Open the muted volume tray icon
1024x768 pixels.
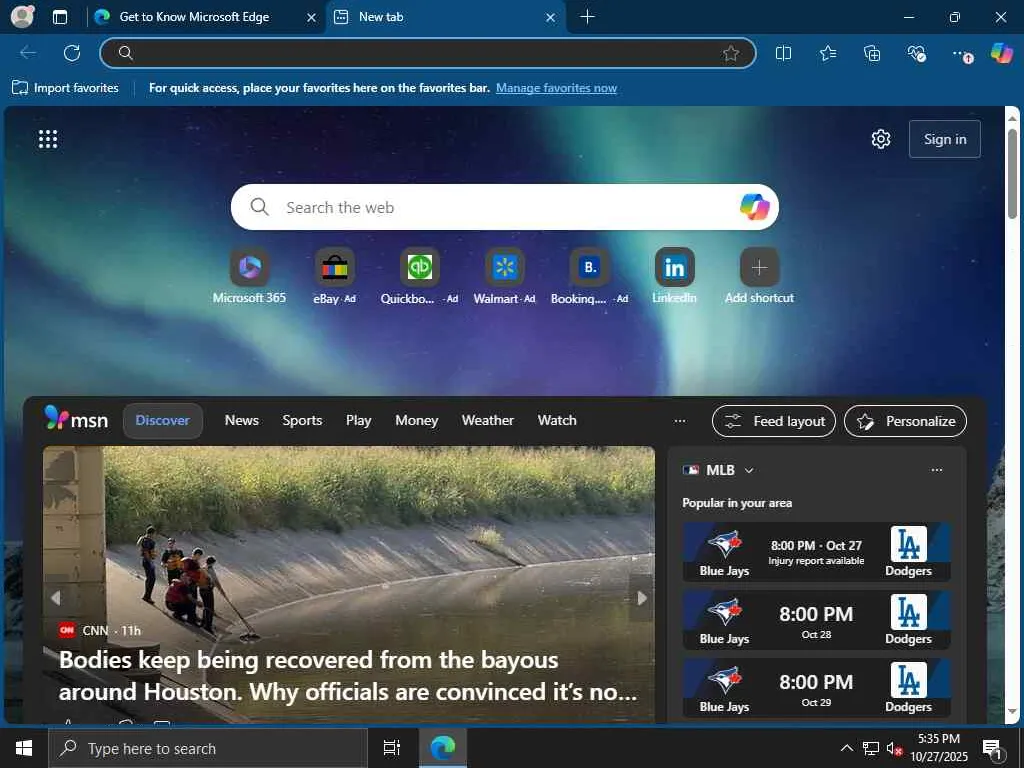894,748
